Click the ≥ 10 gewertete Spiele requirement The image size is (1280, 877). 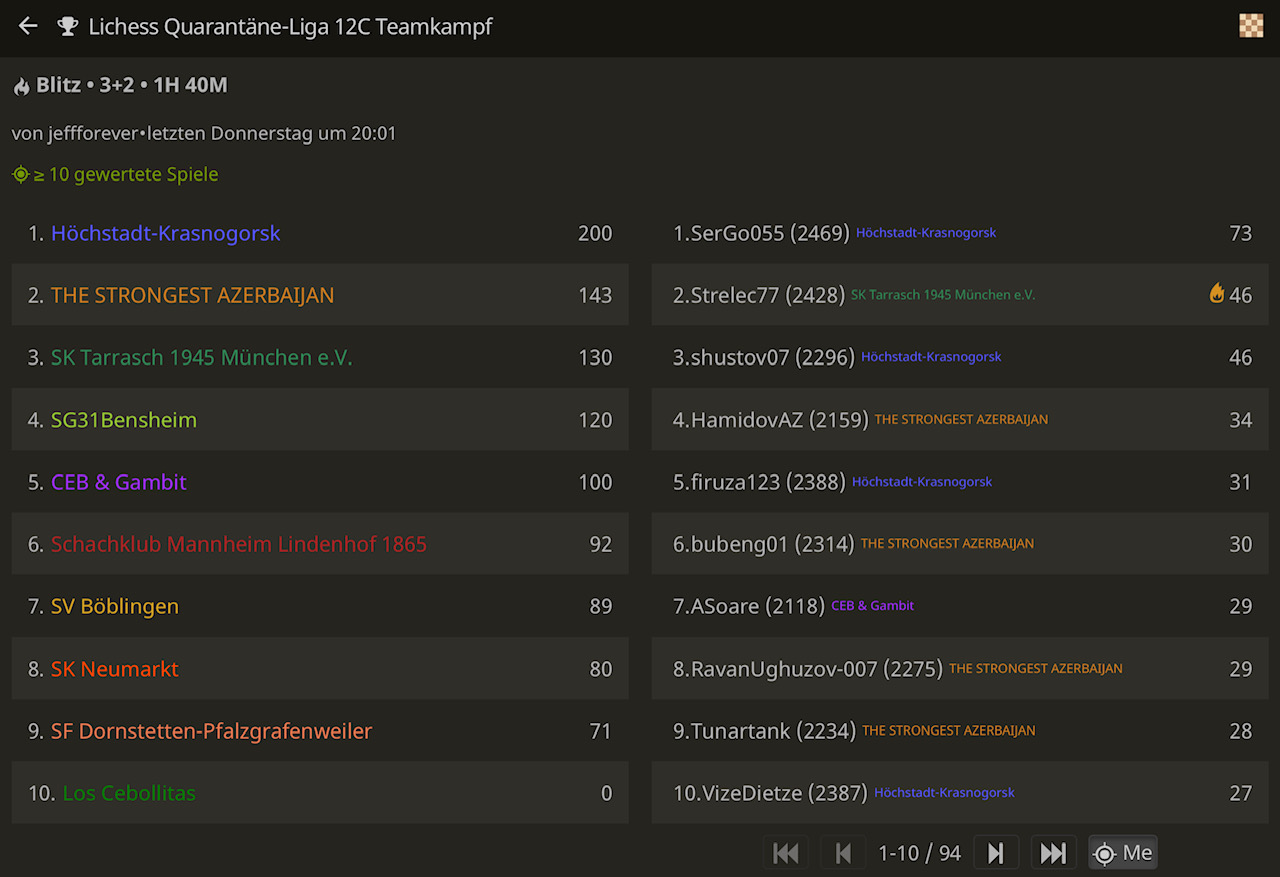click(x=126, y=175)
